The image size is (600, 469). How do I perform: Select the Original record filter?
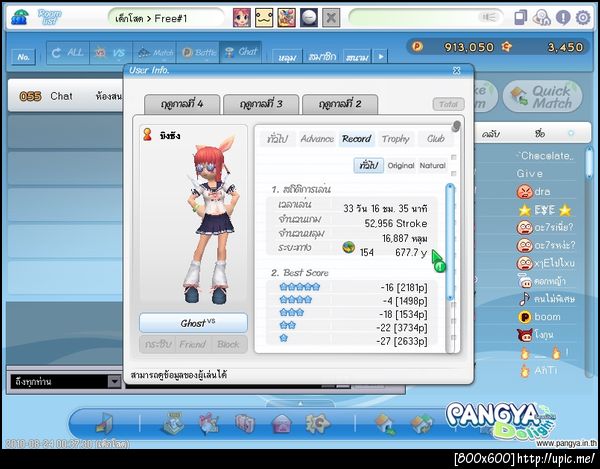coord(401,165)
